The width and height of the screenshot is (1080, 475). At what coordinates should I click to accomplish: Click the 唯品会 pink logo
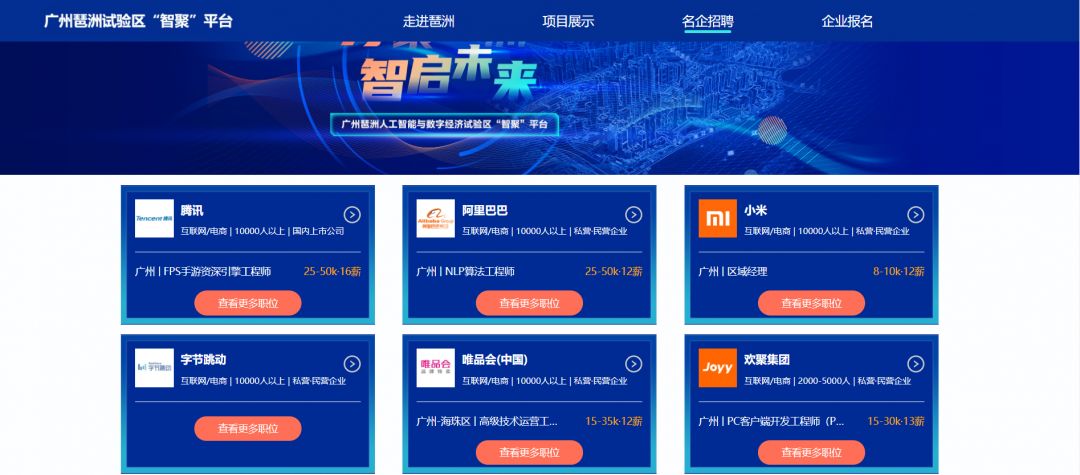pyautogui.click(x=435, y=368)
